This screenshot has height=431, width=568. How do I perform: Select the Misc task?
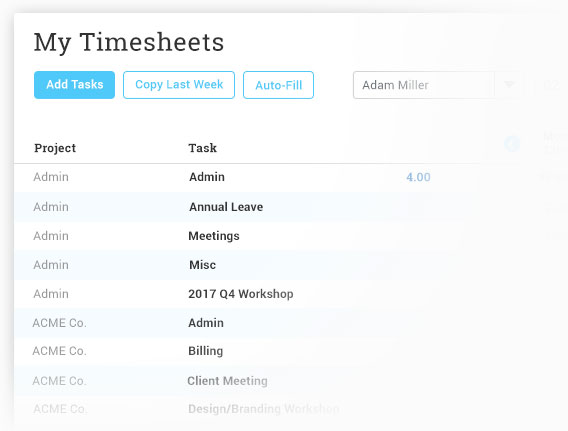tap(202, 265)
